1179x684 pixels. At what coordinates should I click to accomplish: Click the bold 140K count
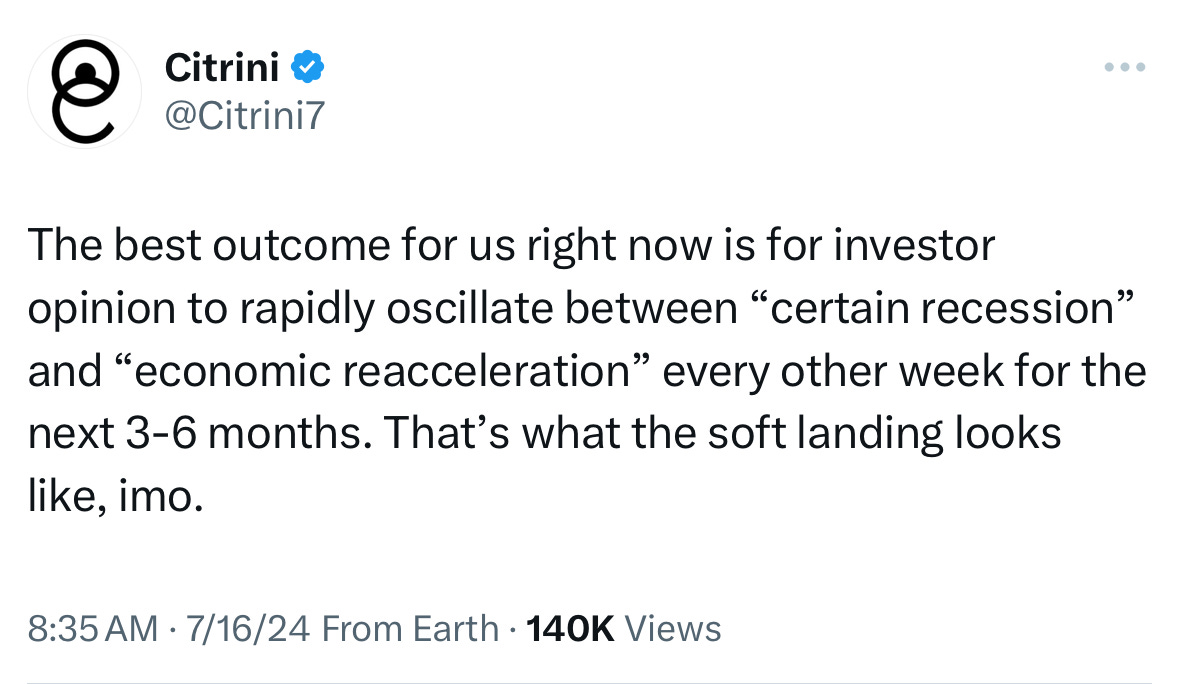(x=570, y=628)
